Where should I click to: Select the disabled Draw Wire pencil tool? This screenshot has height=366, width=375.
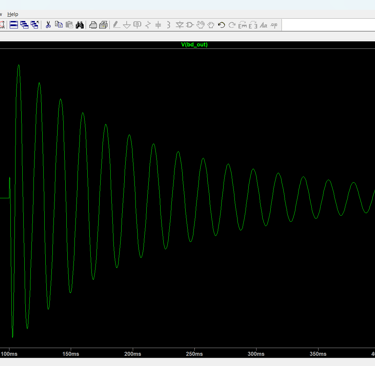pyautogui.click(x=116, y=25)
